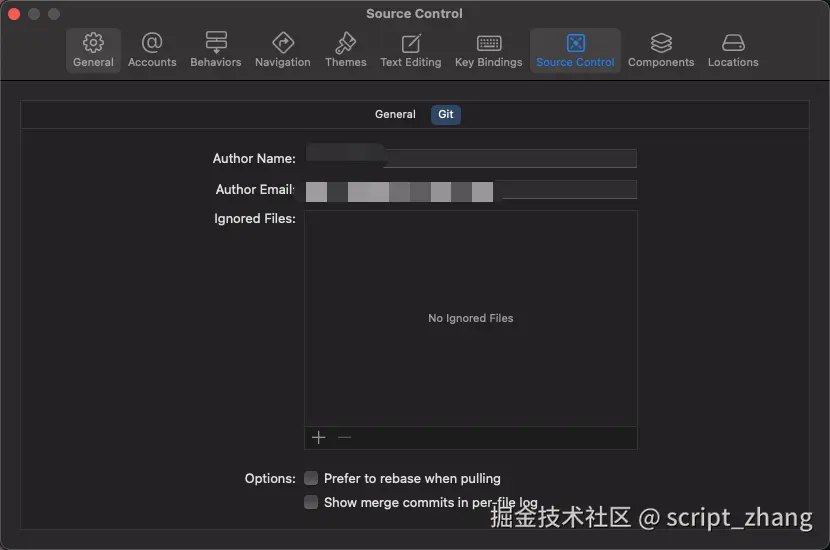
Task: Open the Navigation preferences pane
Action: (283, 50)
